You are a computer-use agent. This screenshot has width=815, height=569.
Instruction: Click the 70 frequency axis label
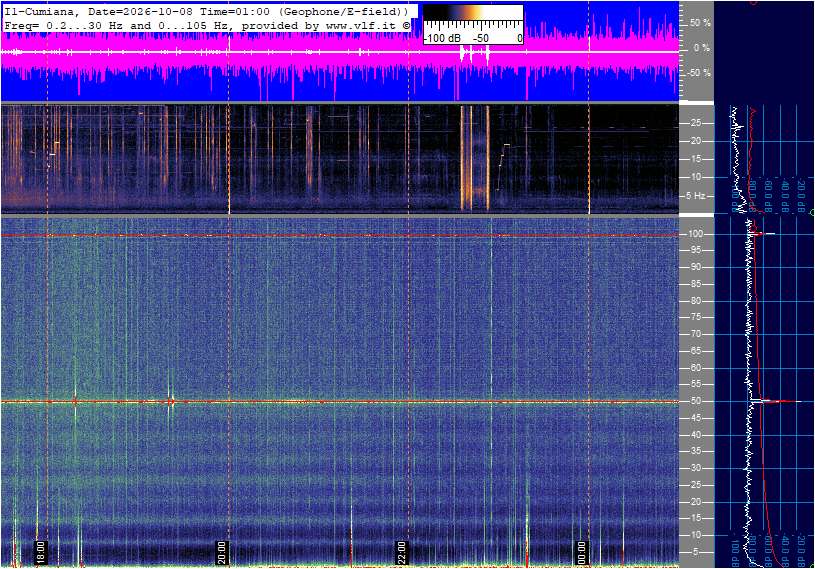(695, 334)
